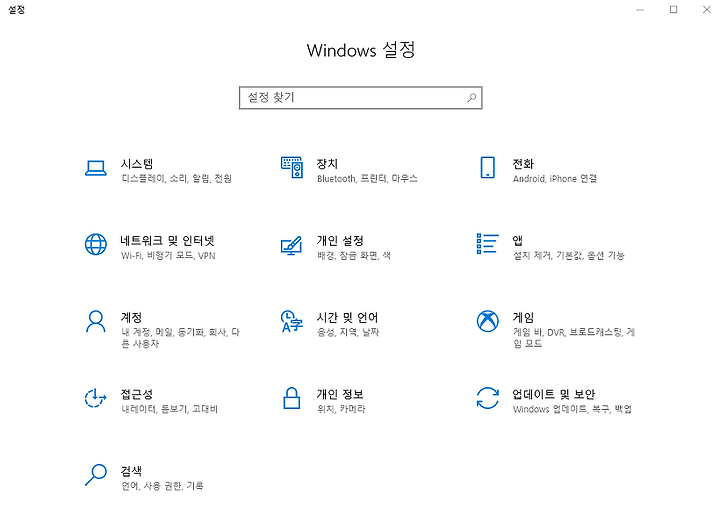
Task: Open the 시스템 laptop icon
Action: (96, 168)
